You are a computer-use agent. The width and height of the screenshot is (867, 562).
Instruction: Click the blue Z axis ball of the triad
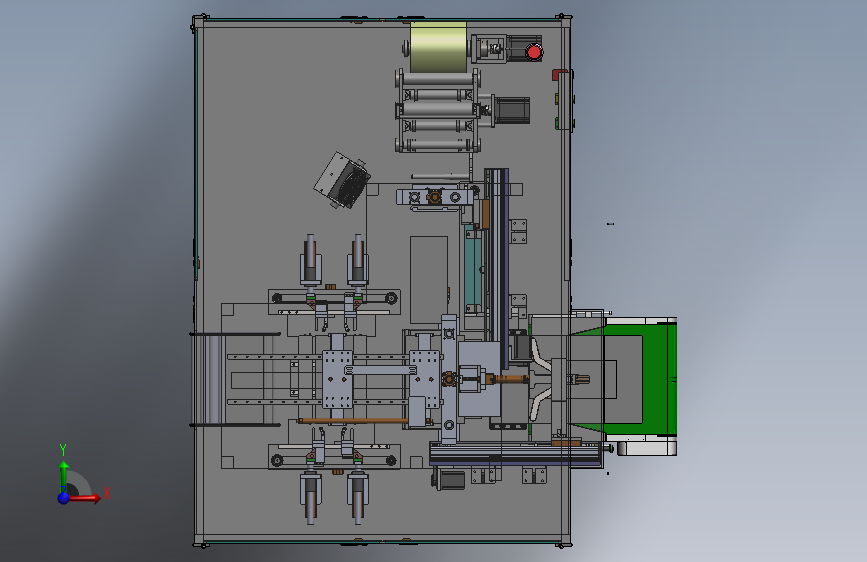(64, 498)
